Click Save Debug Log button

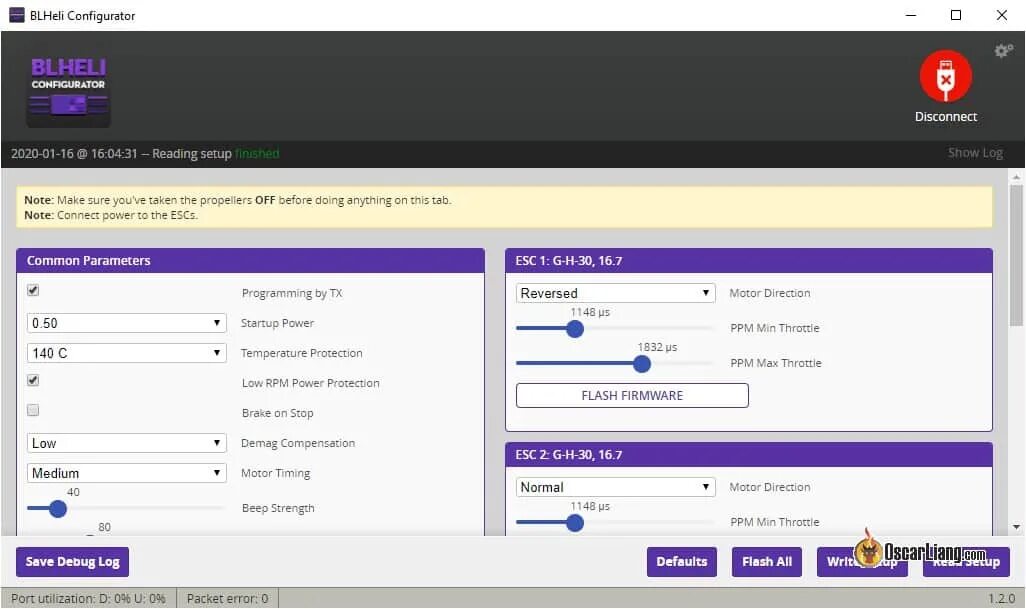73,562
